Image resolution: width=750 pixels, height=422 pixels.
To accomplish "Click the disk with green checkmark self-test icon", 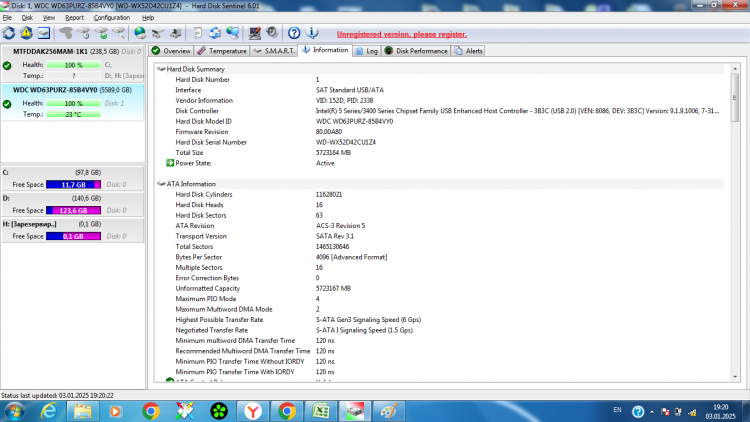I will click(101, 33).
